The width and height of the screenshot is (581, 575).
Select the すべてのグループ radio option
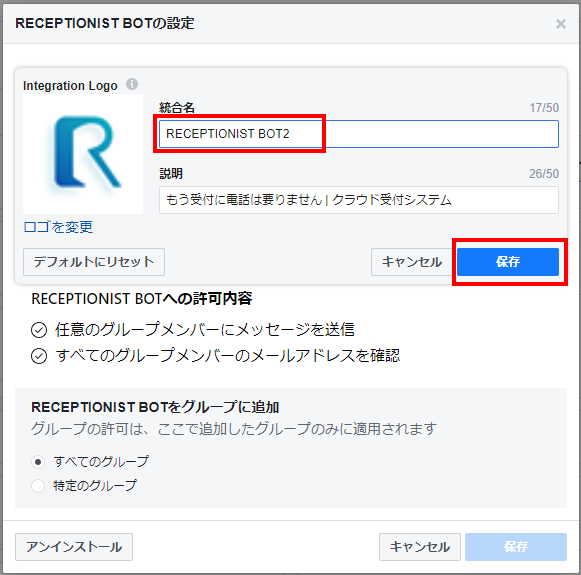click(x=38, y=462)
